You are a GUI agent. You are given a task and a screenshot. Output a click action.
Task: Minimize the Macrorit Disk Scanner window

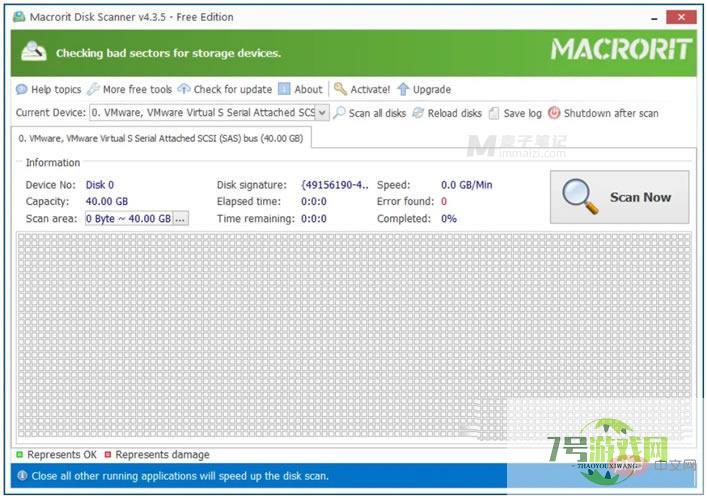click(x=654, y=18)
